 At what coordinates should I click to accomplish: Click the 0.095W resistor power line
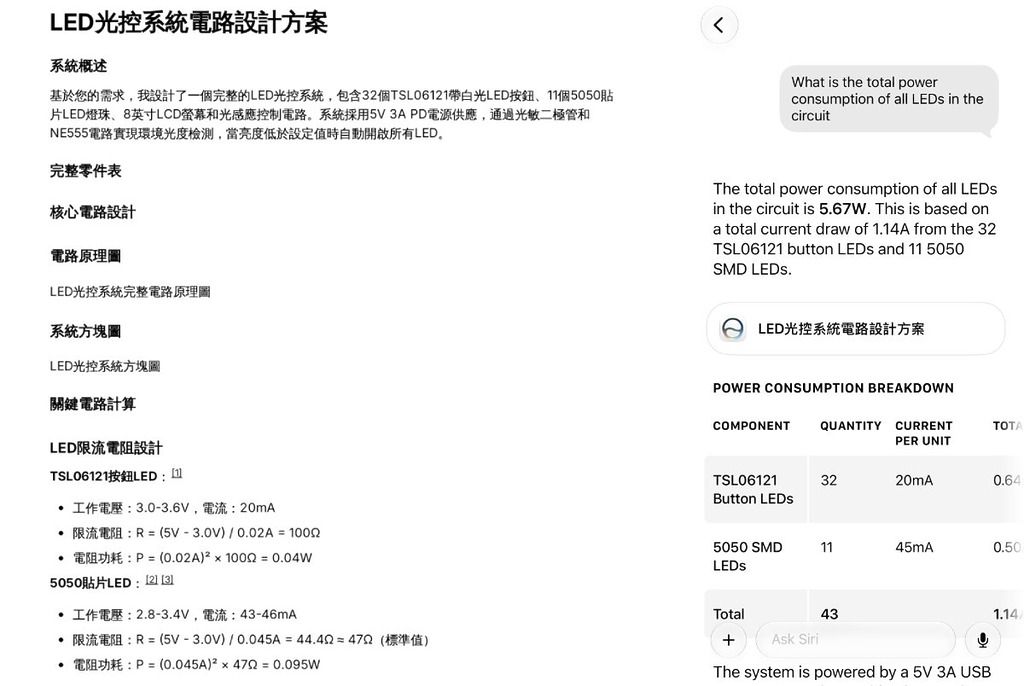click(x=197, y=664)
